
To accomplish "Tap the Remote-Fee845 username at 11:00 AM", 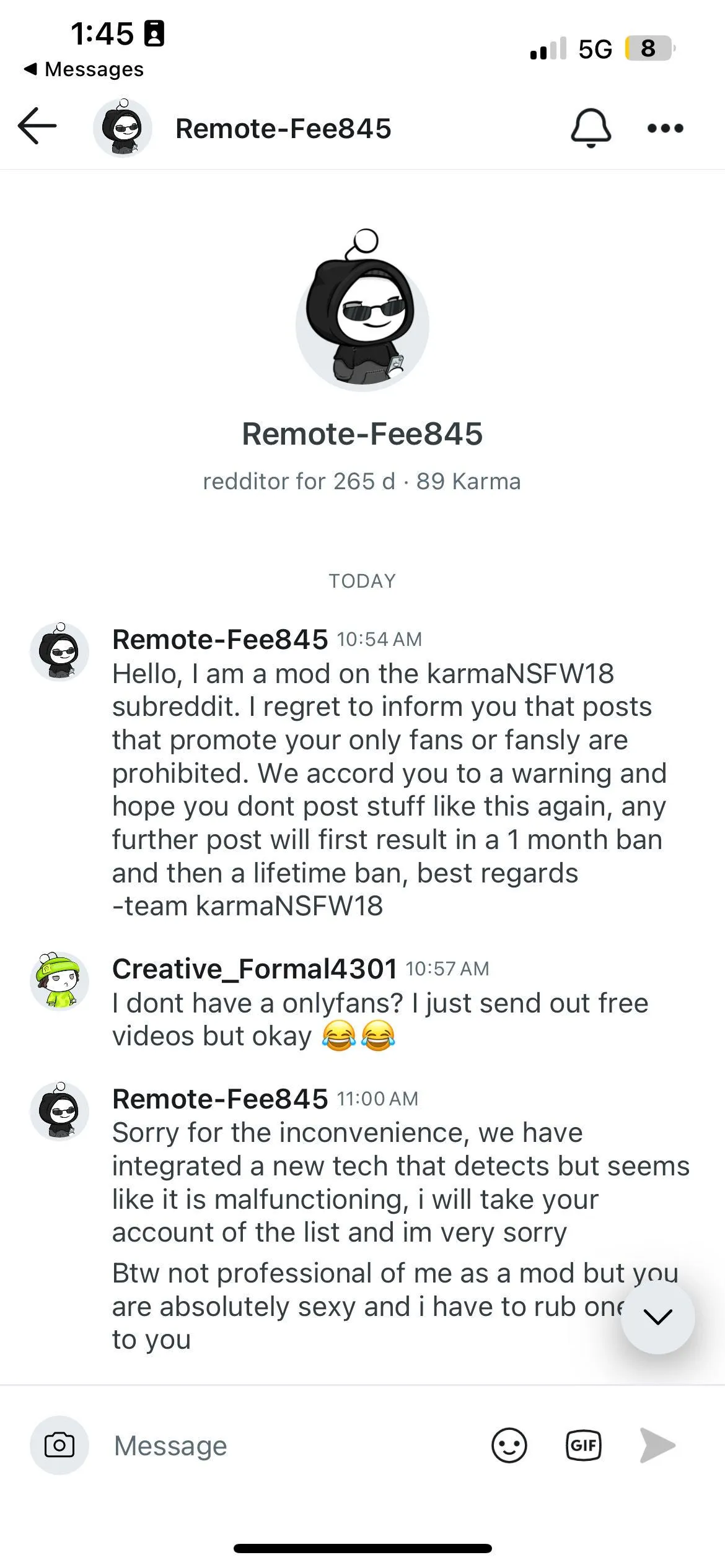I will pos(220,1099).
